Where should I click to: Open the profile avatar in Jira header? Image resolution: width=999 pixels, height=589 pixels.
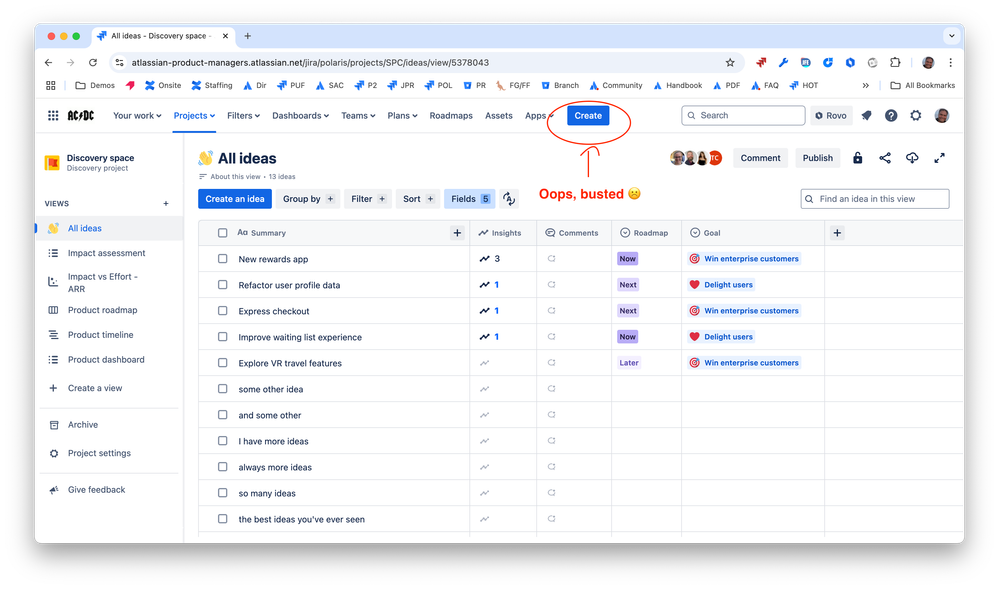(x=942, y=115)
